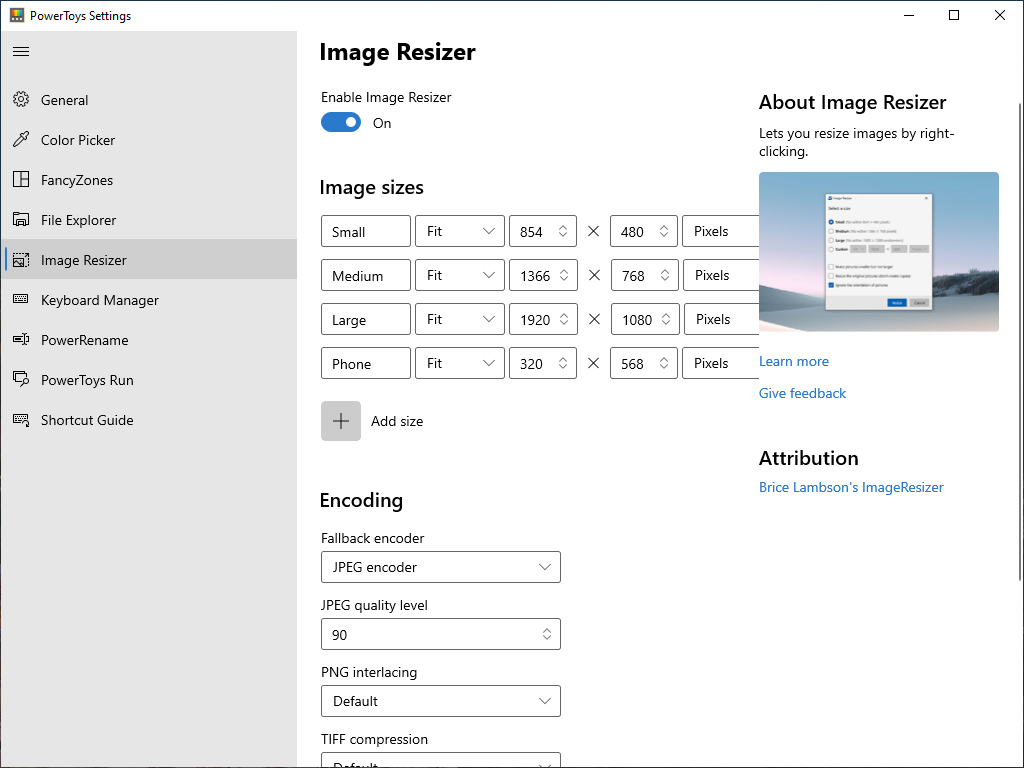
Task: Click the Medium size name field
Action: point(366,275)
